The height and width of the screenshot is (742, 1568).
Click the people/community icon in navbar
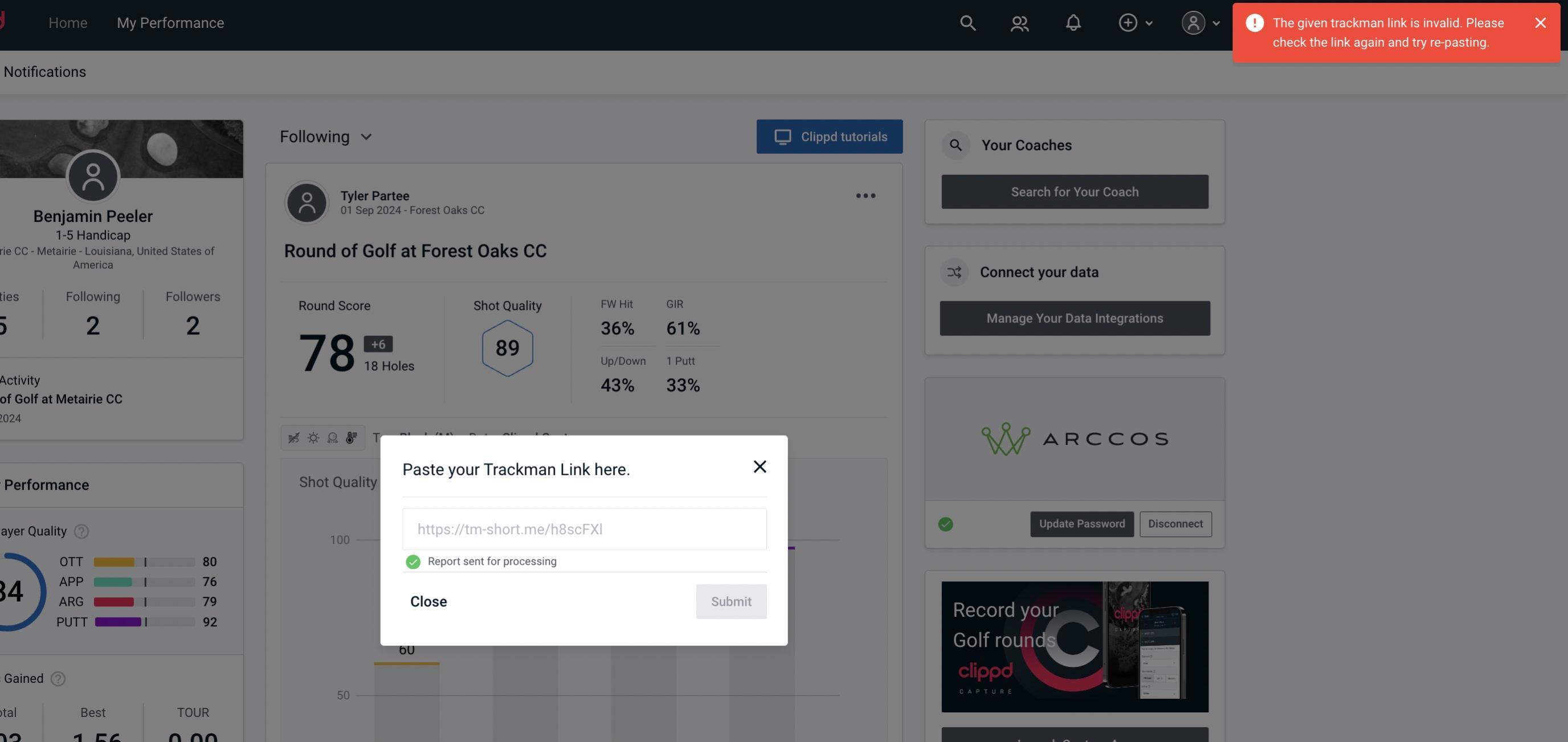[x=1020, y=22]
